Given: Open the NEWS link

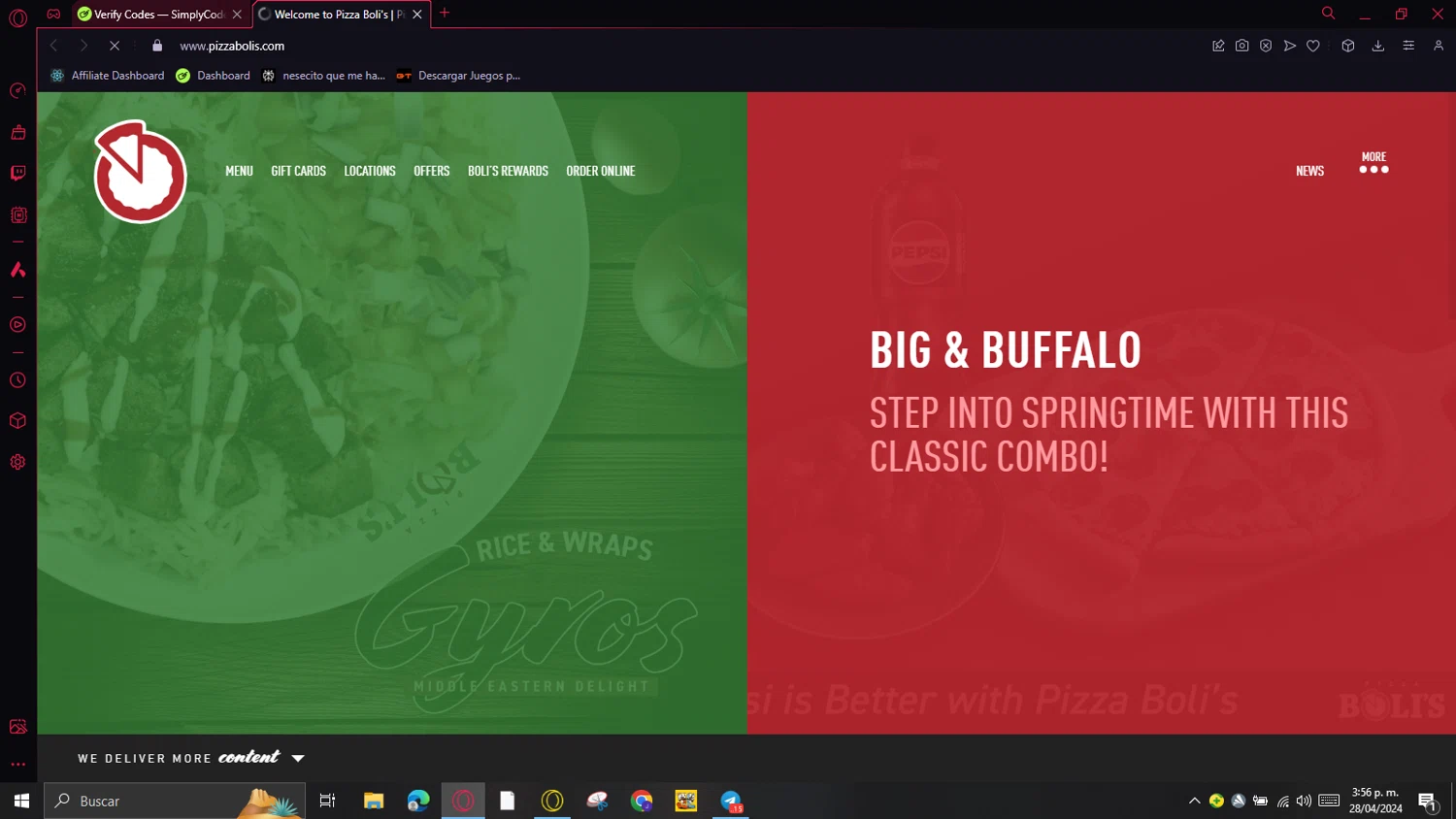Looking at the screenshot, I should click(1310, 171).
